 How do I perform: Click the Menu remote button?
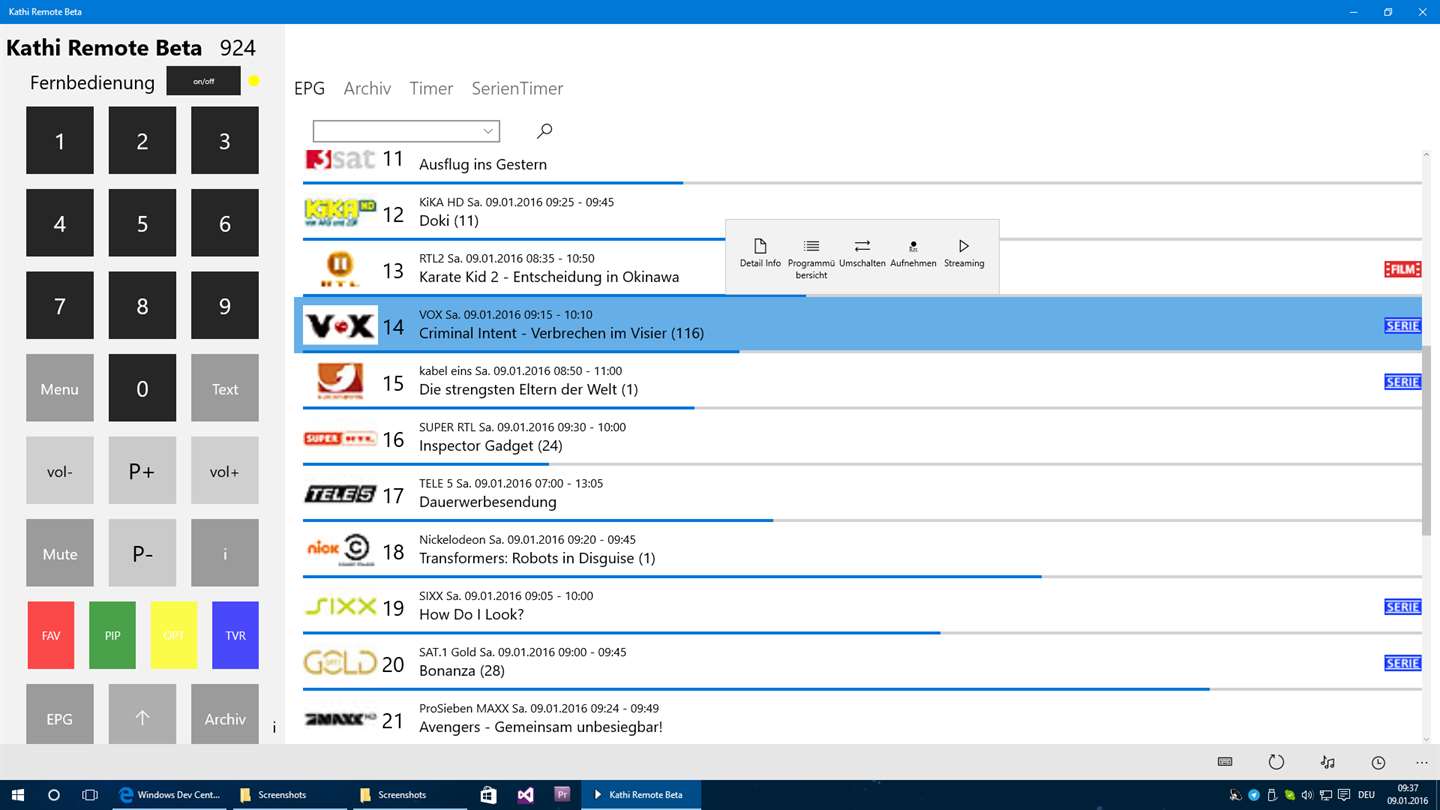(x=60, y=388)
